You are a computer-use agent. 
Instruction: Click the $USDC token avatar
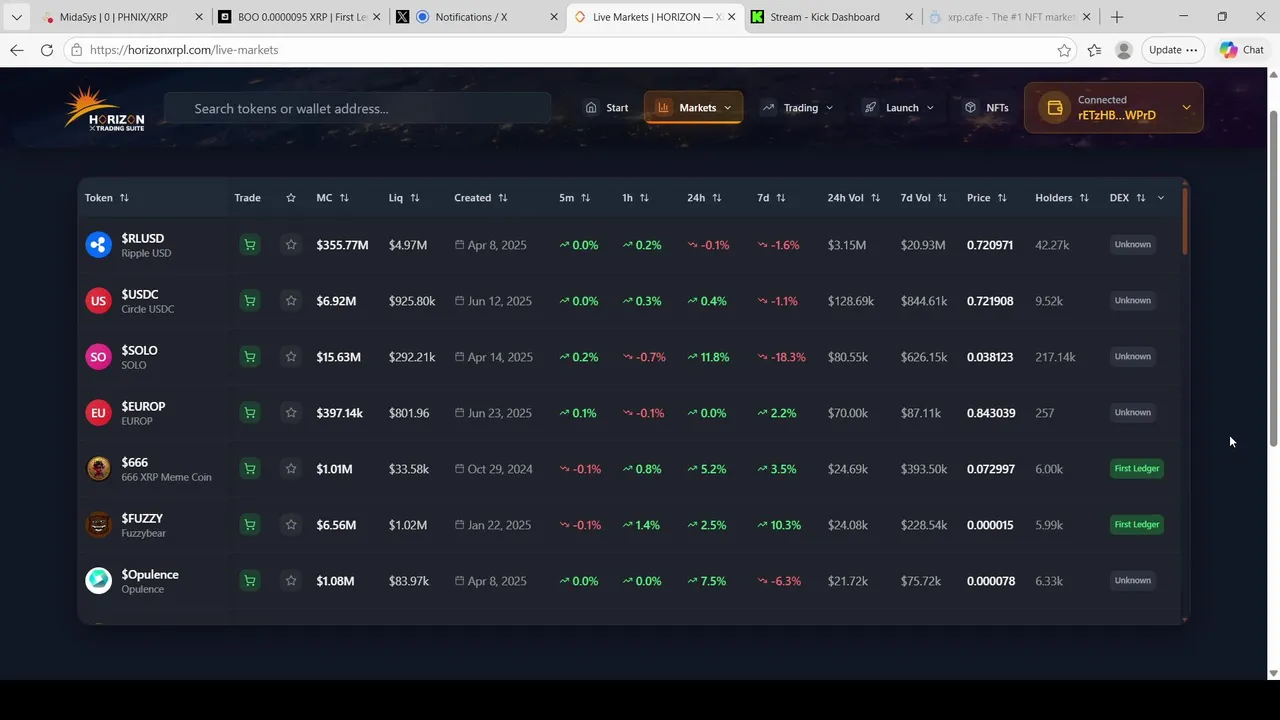point(98,301)
